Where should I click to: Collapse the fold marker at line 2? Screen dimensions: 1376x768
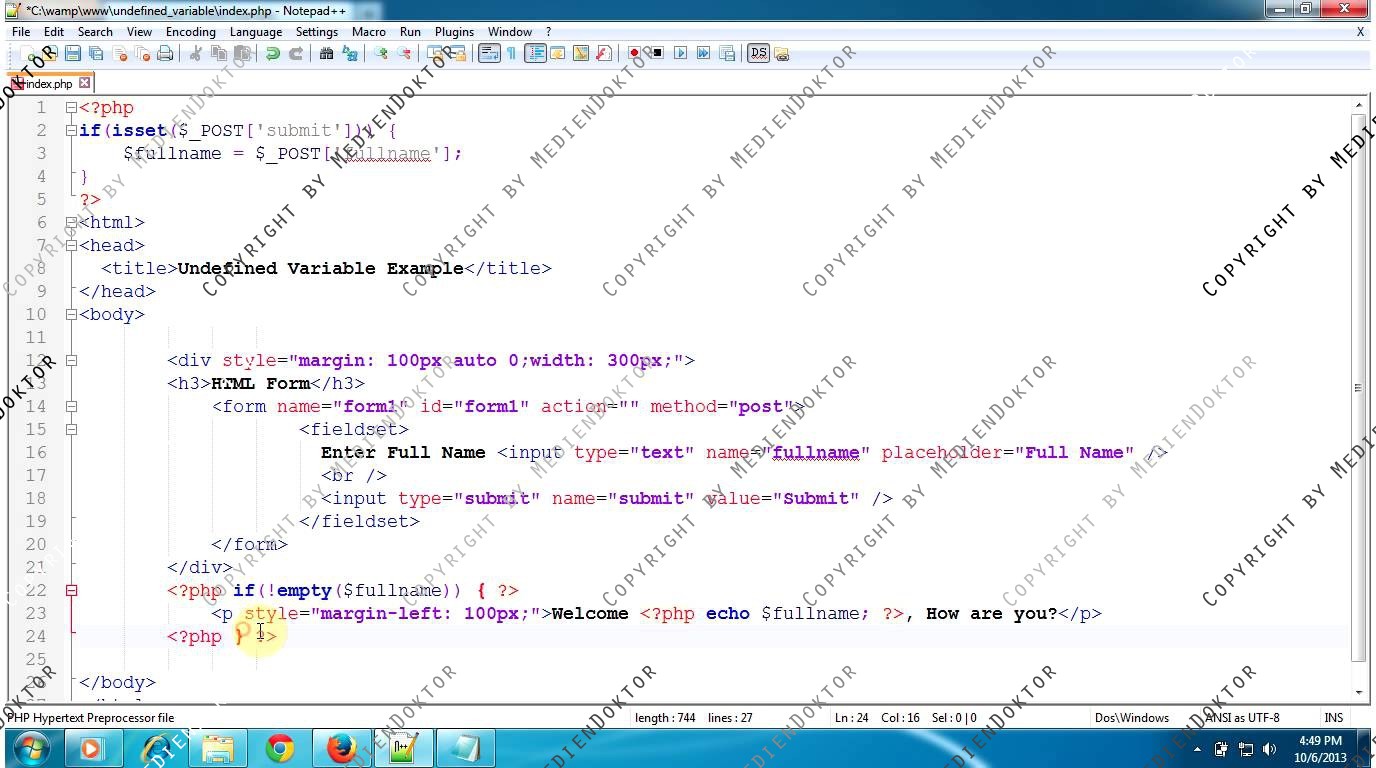click(x=71, y=130)
